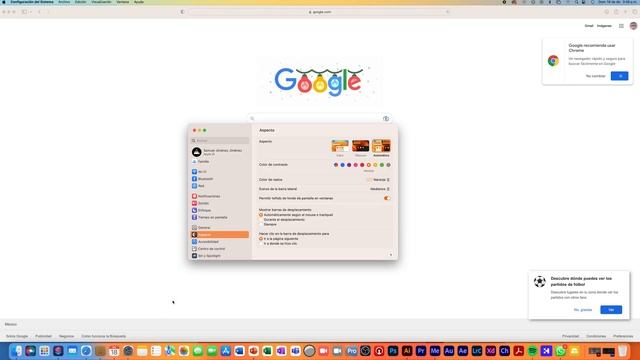Image resolution: width=640 pixels, height=360 pixels.
Task: Open Color de realce dropdown
Action: tap(378, 180)
